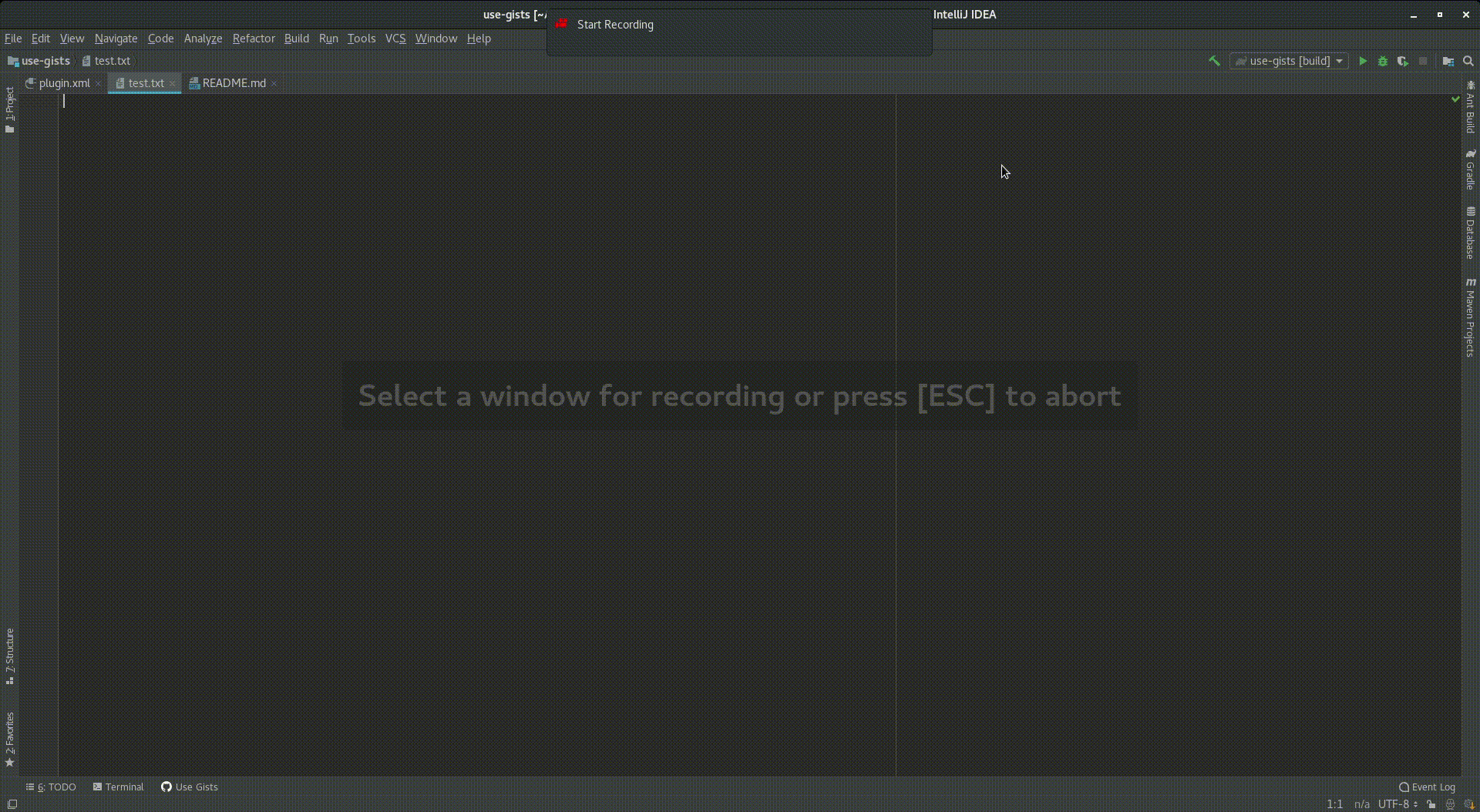Click the Hector inspector icon in status bar
1480x812 pixels.
1450,804
